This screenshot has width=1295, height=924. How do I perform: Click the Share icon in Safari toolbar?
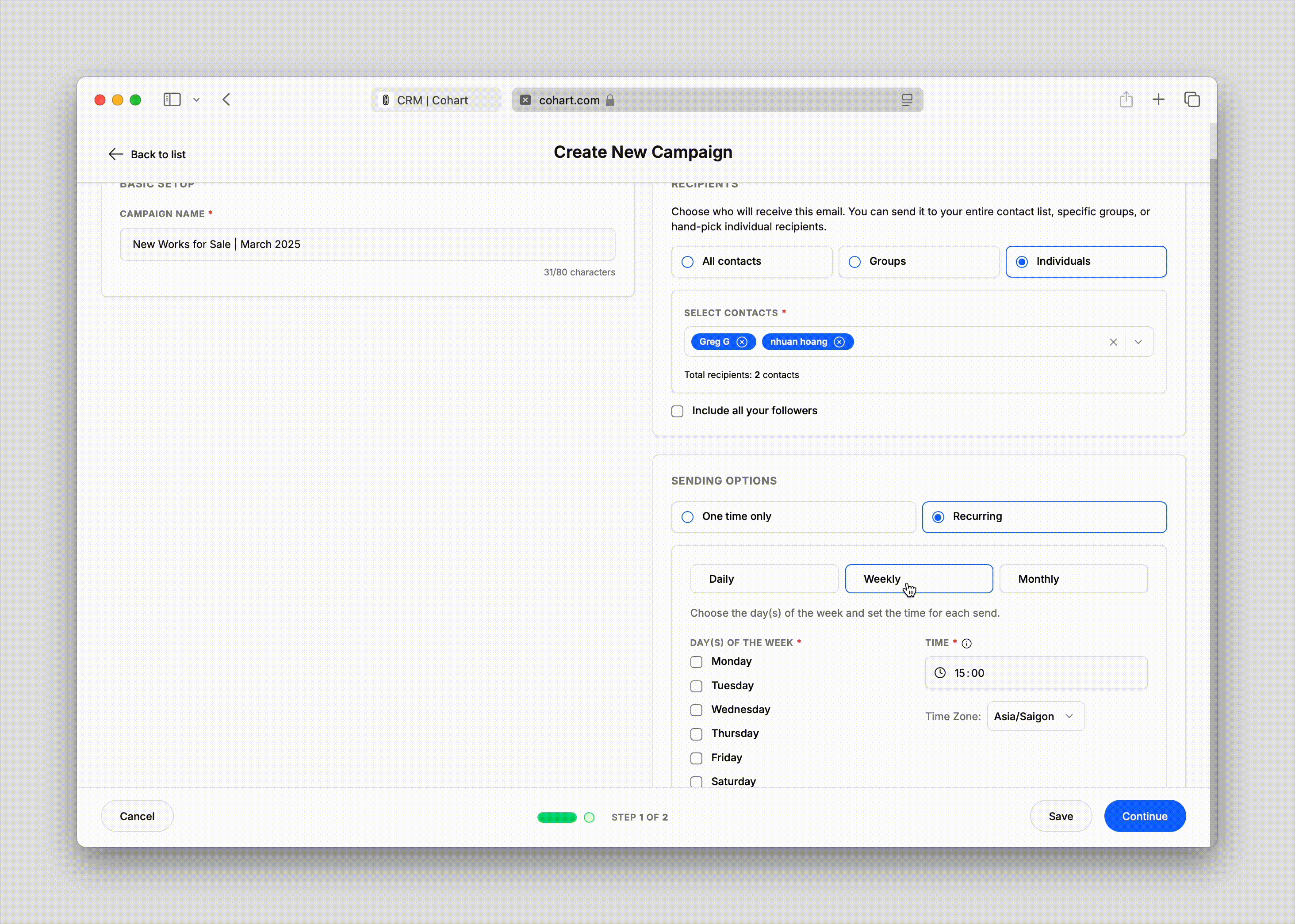[x=1126, y=99]
